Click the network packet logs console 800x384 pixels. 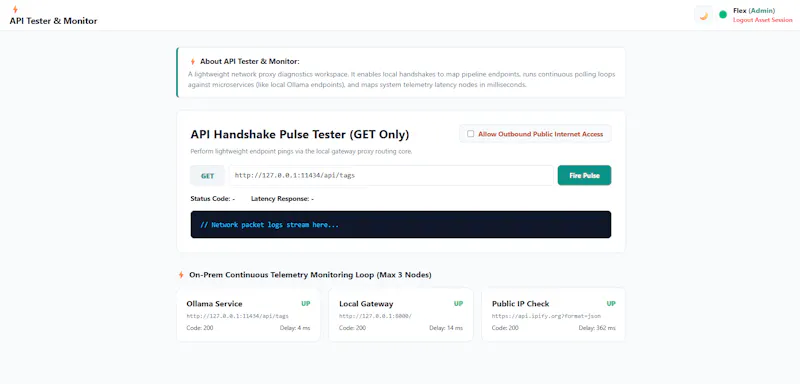pyautogui.click(x=401, y=224)
